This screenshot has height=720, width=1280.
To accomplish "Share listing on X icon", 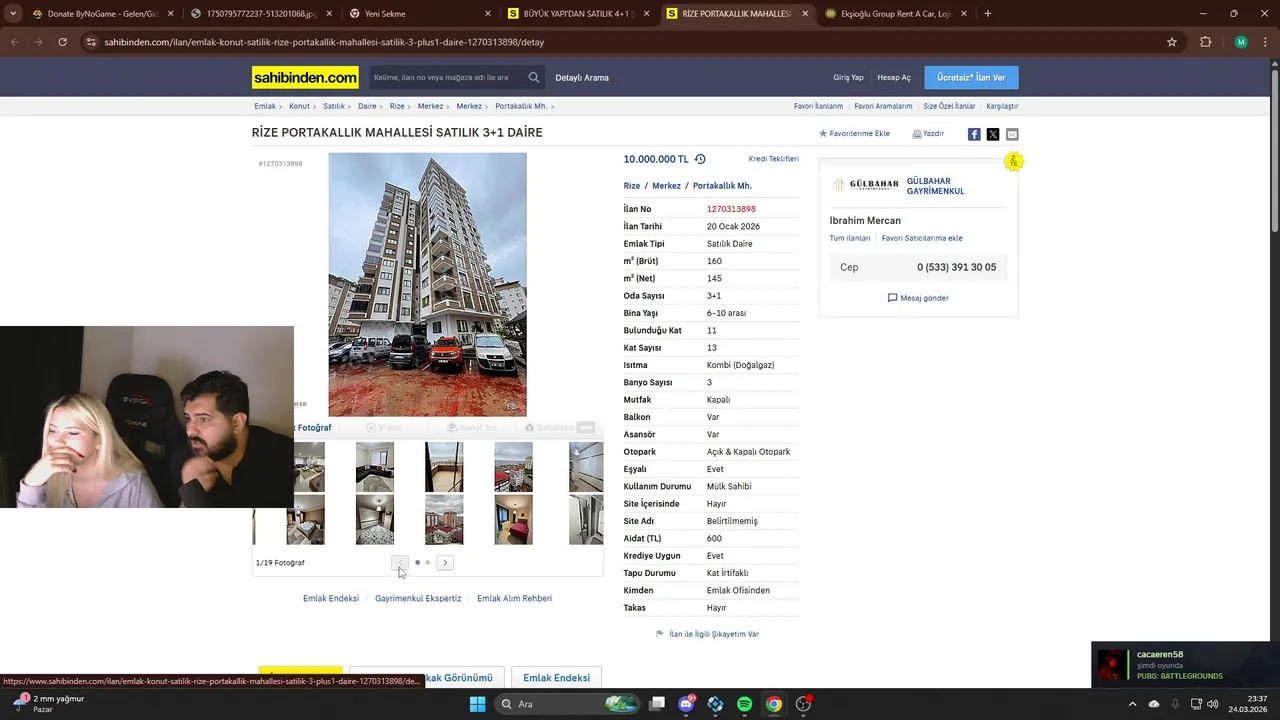I will point(993,134).
